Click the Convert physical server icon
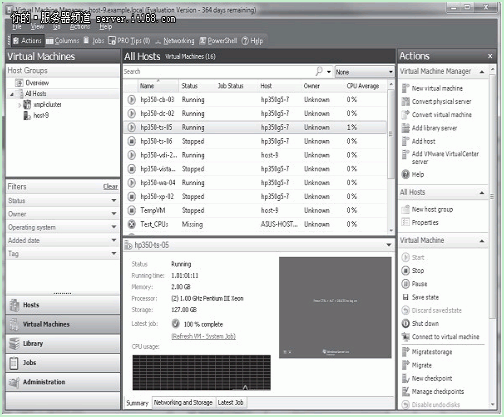 tap(405, 101)
